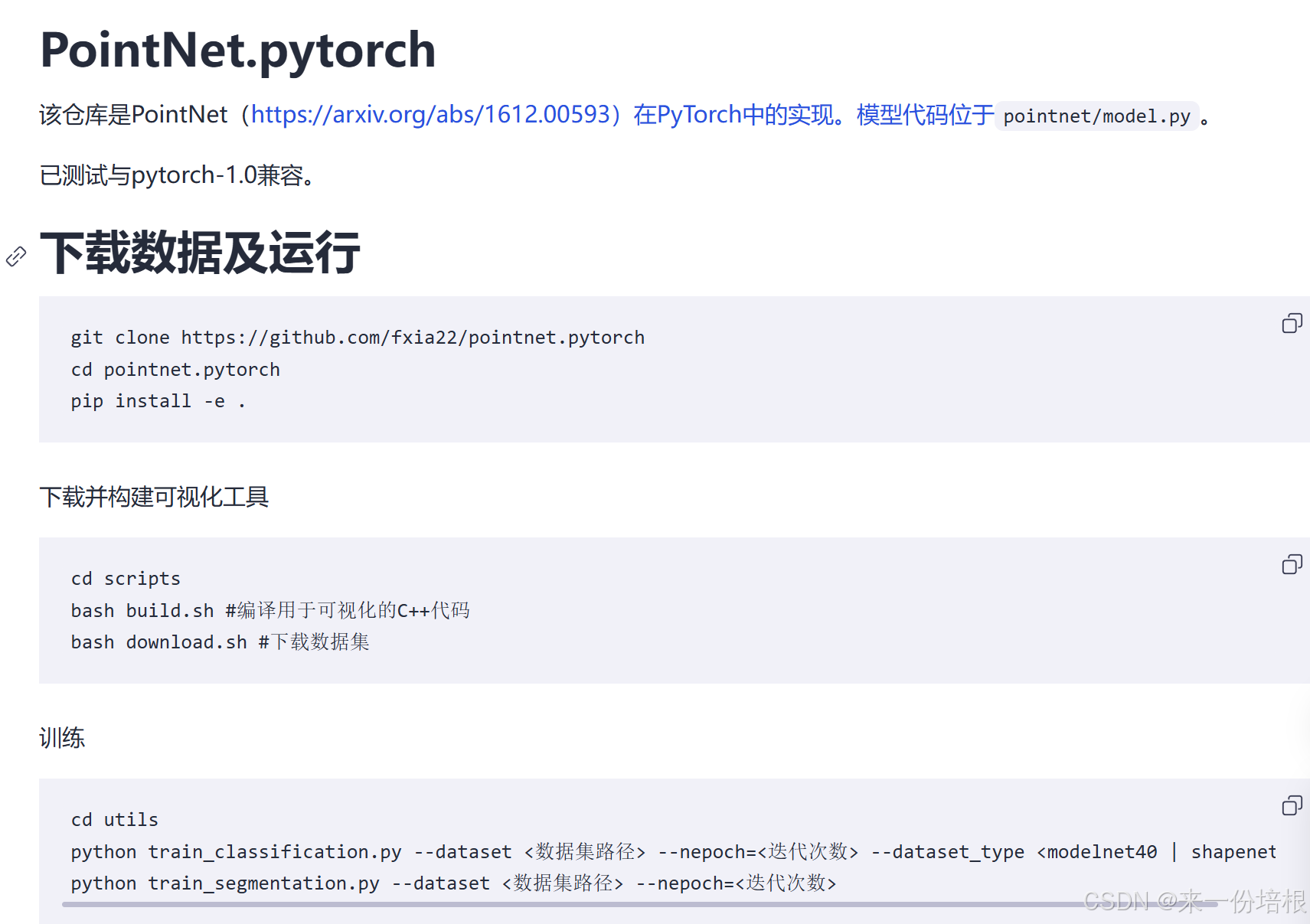Click the bash download.sh line
The height and width of the screenshot is (924, 1310).
(221, 642)
